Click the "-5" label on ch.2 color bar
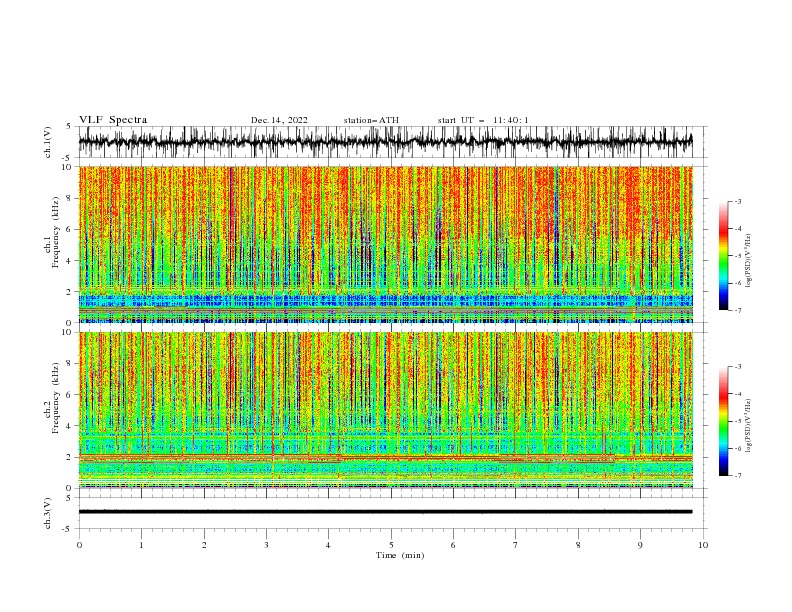 click(738, 421)
